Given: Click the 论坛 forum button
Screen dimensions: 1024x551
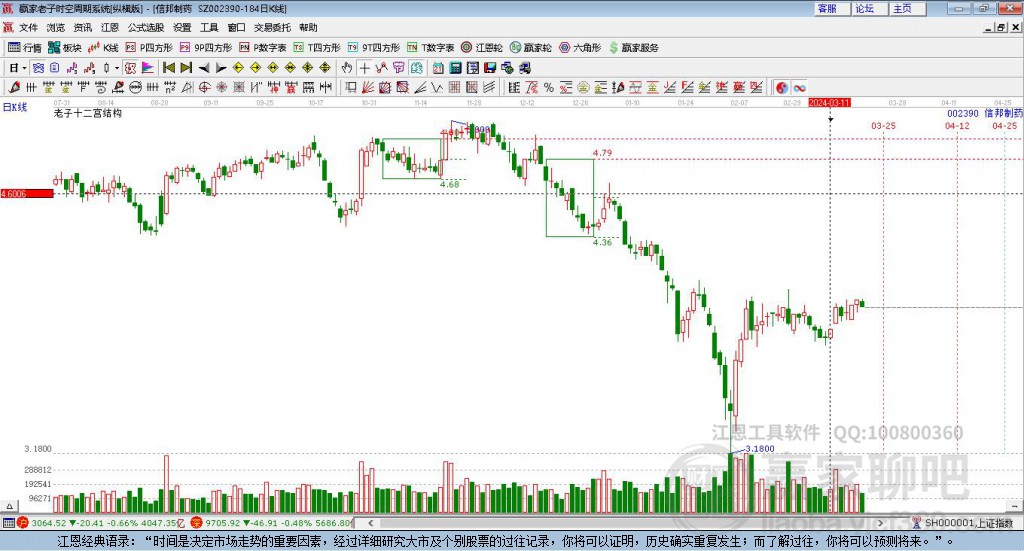Looking at the screenshot, I should point(870,8).
